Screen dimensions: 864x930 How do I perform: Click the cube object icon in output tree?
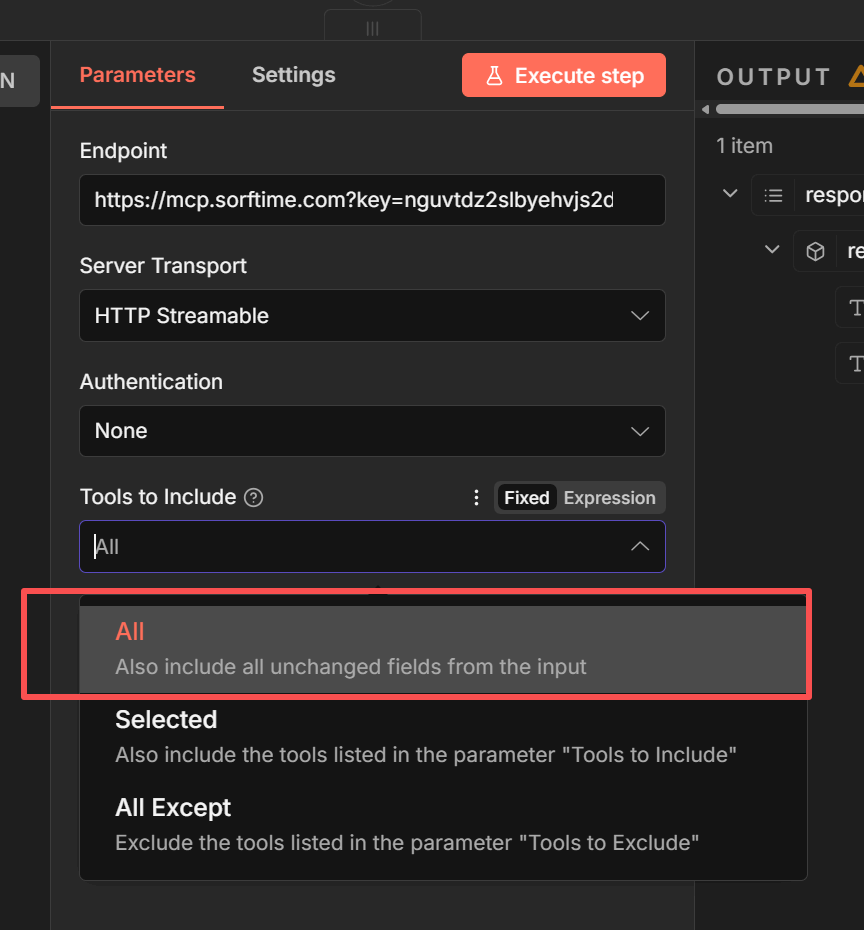[815, 252]
